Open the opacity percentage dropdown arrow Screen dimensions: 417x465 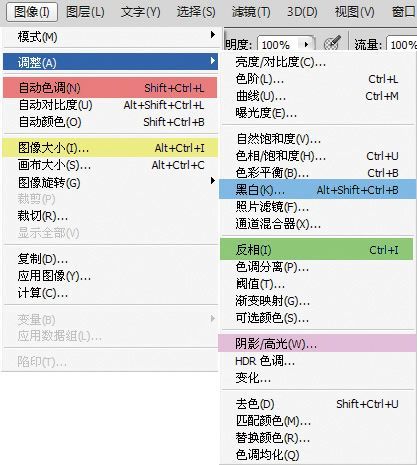pyautogui.click(x=306, y=44)
